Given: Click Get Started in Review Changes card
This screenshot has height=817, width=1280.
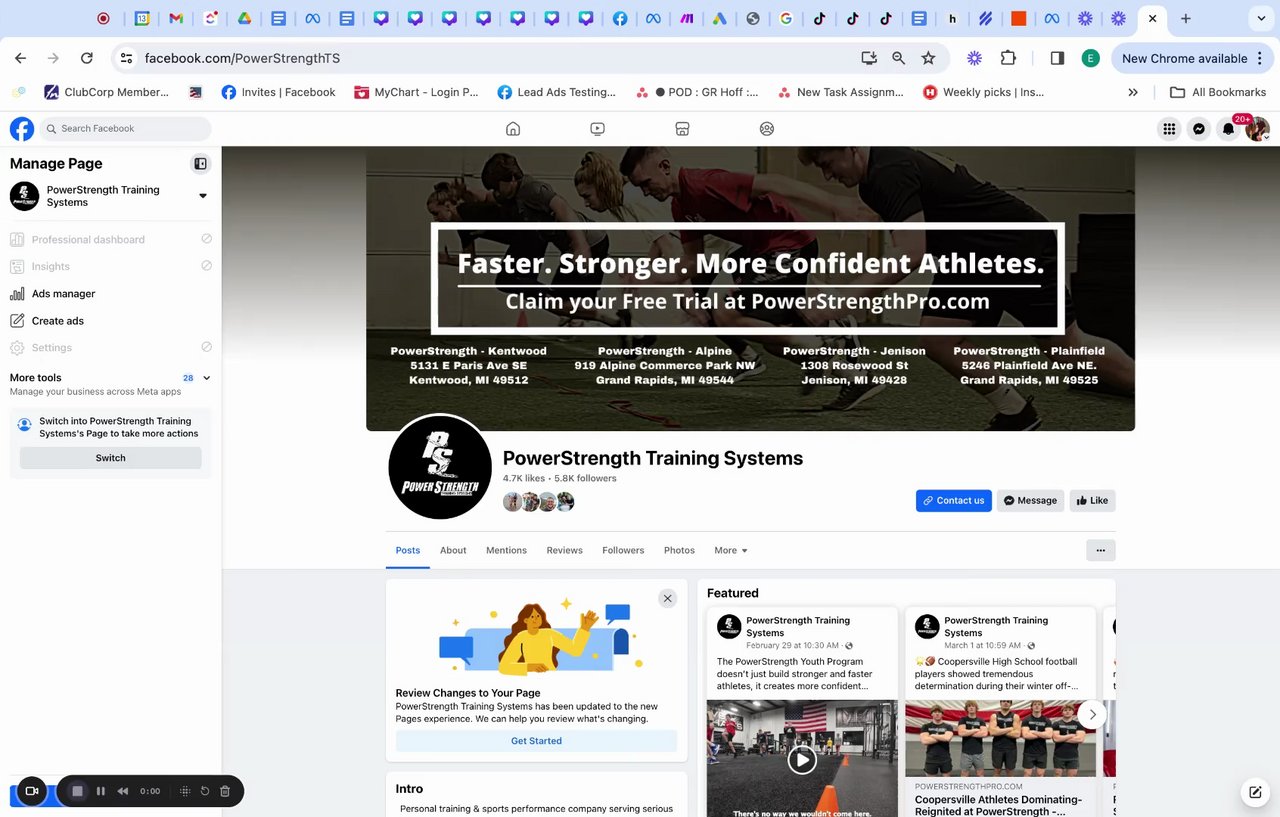Looking at the screenshot, I should pos(536,741).
